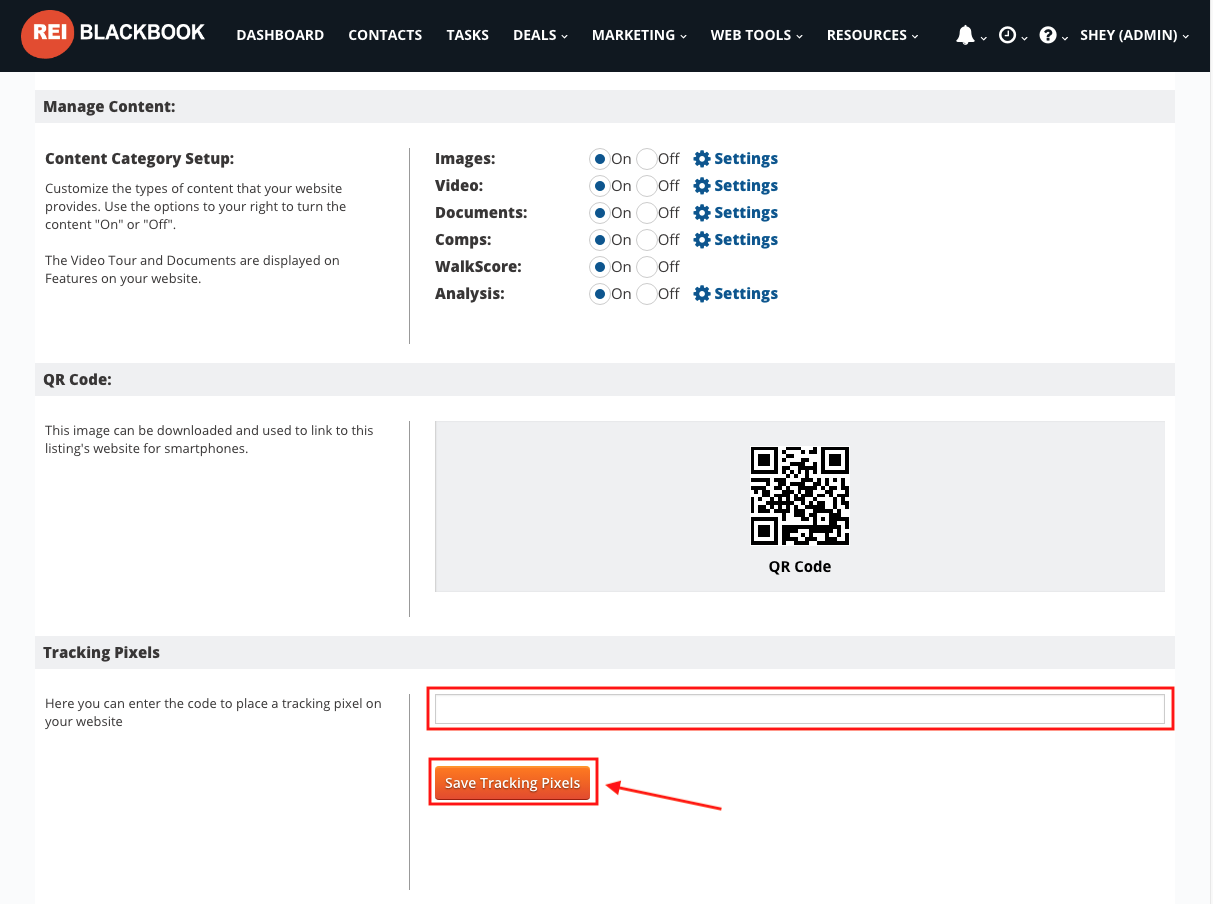Open Video Settings link
1213x904 pixels.
coord(746,186)
